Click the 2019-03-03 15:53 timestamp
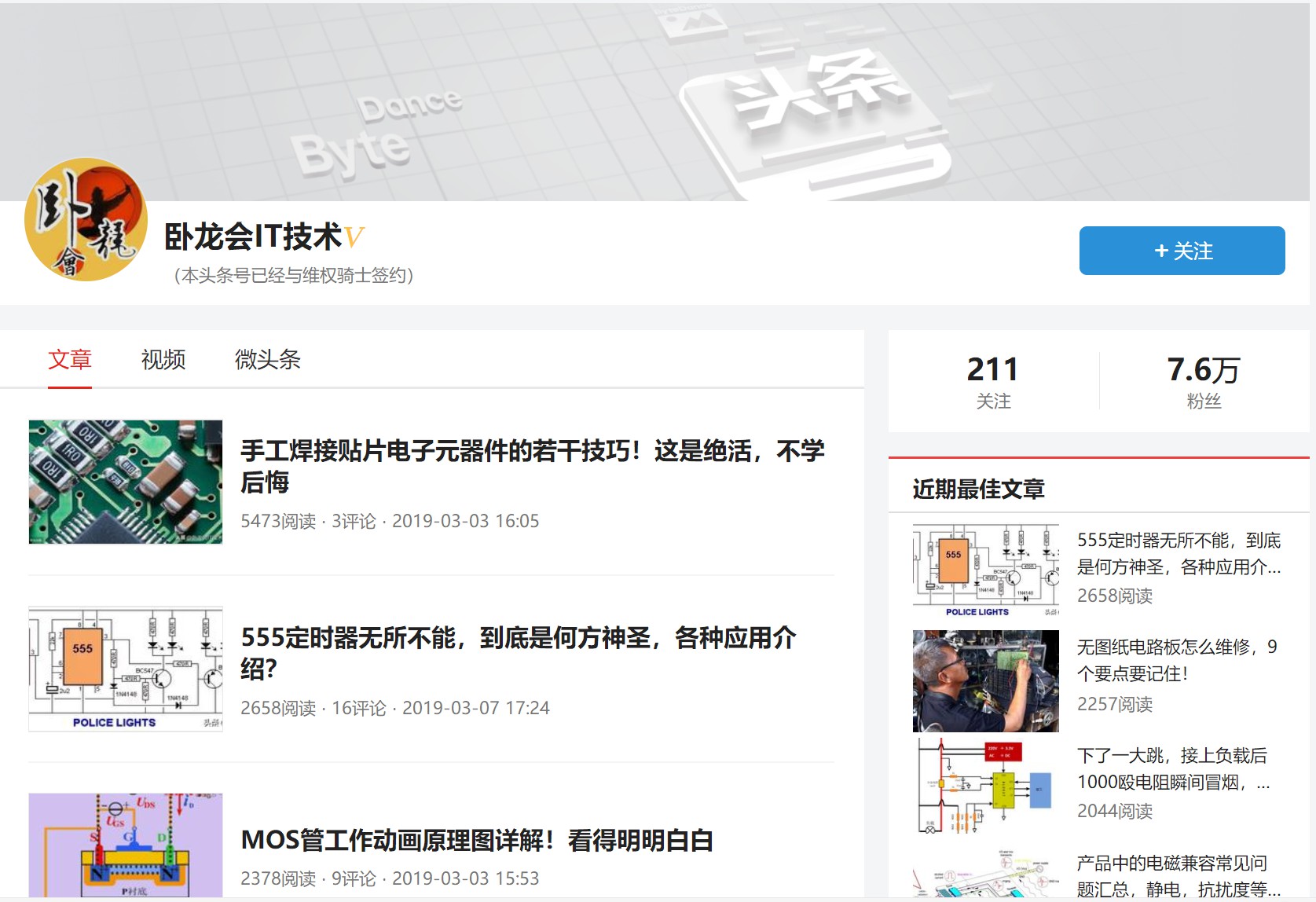 click(466, 878)
